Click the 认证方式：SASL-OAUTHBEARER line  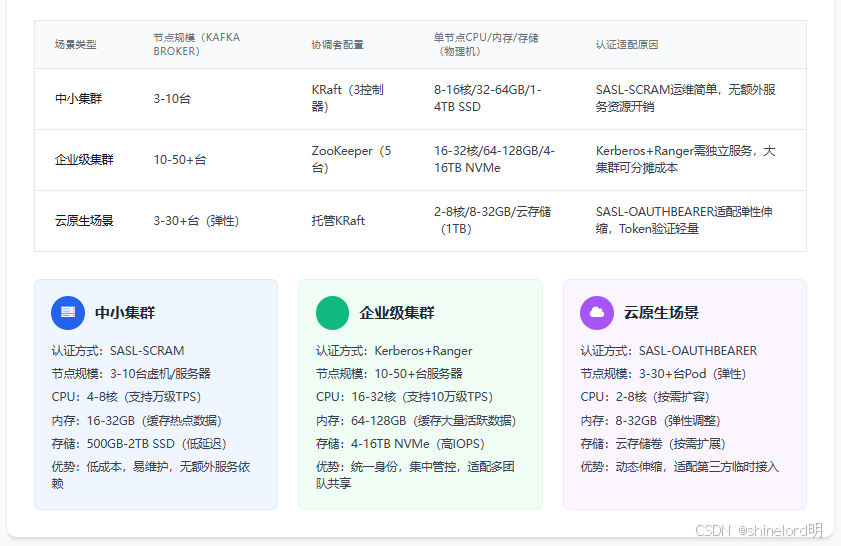tap(669, 351)
